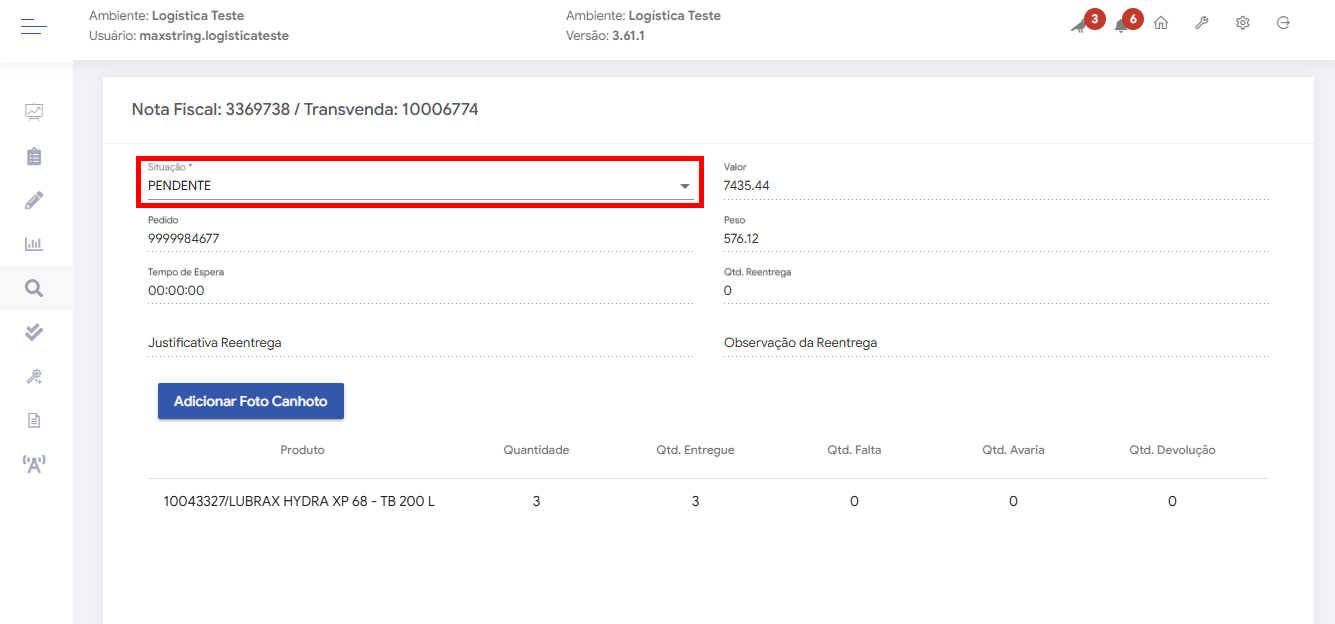Viewport: 1335px width, 624px height.
Task: Open the presentation chart sidebar icon
Action: click(x=34, y=112)
